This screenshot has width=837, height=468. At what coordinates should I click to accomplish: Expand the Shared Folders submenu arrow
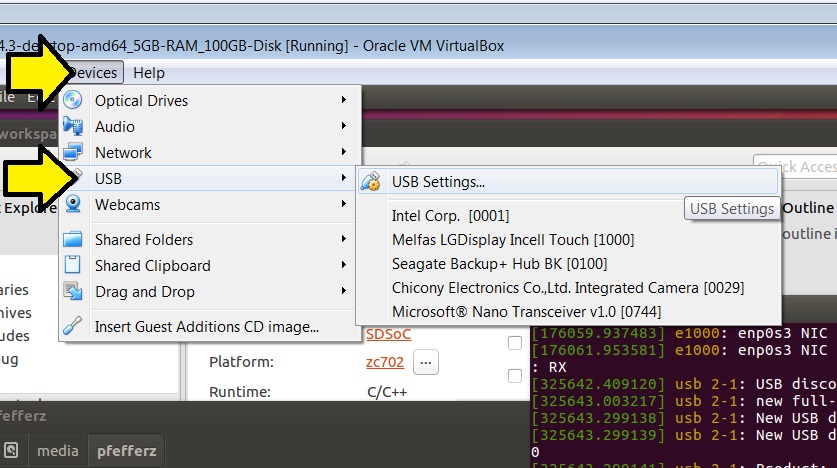pyautogui.click(x=344, y=239)
